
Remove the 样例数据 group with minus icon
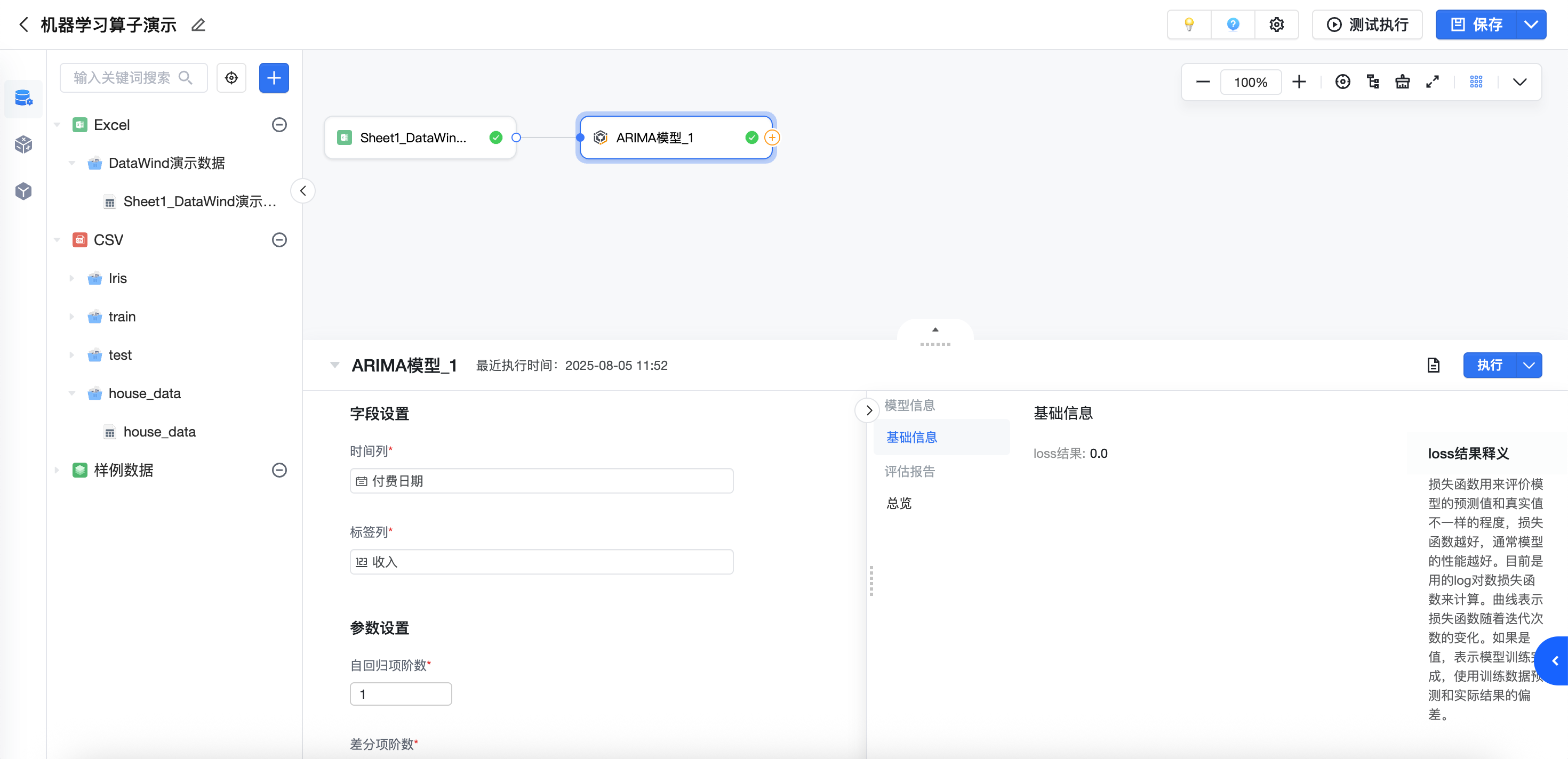[279, 470]
